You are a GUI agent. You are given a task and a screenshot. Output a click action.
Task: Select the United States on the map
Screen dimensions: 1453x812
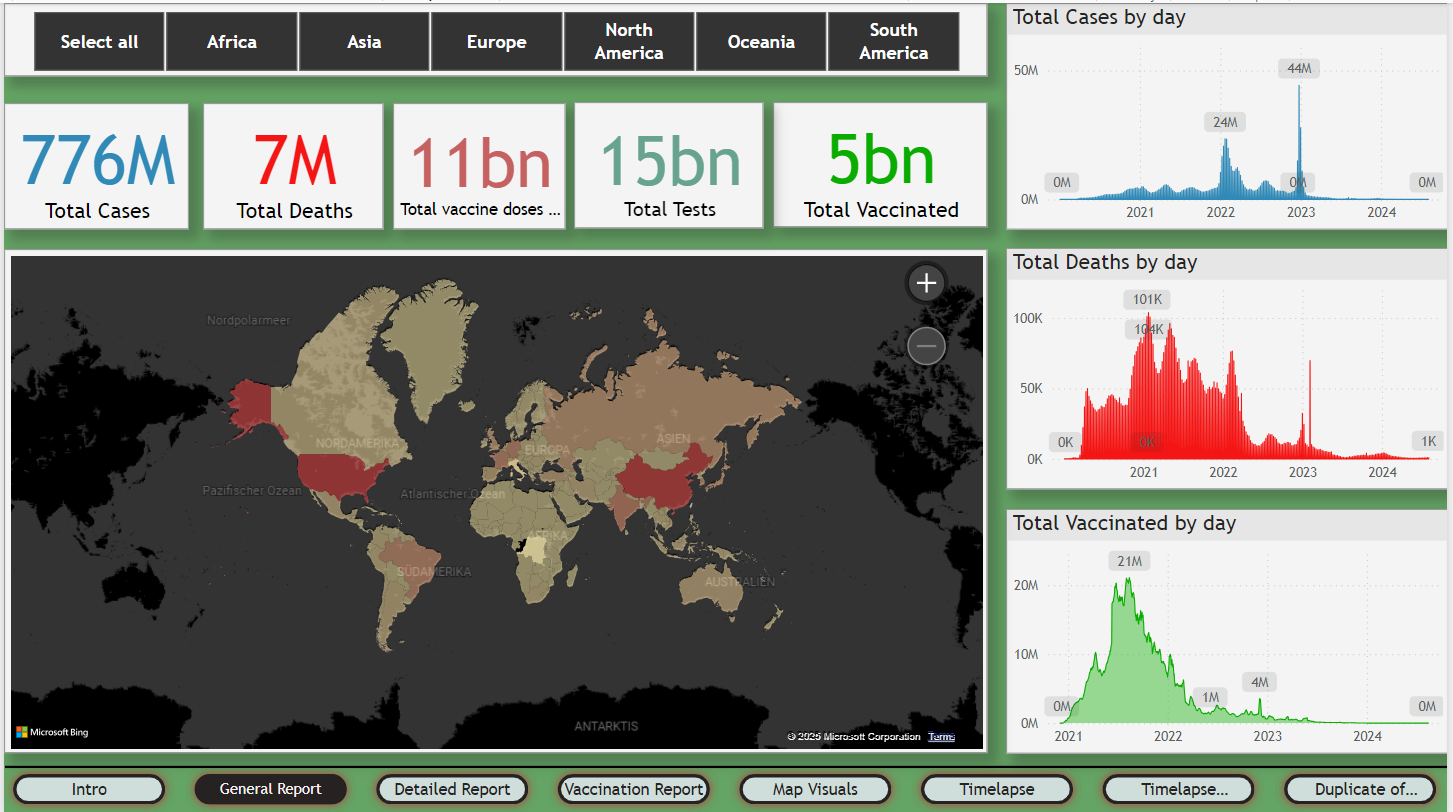(338, 477)
